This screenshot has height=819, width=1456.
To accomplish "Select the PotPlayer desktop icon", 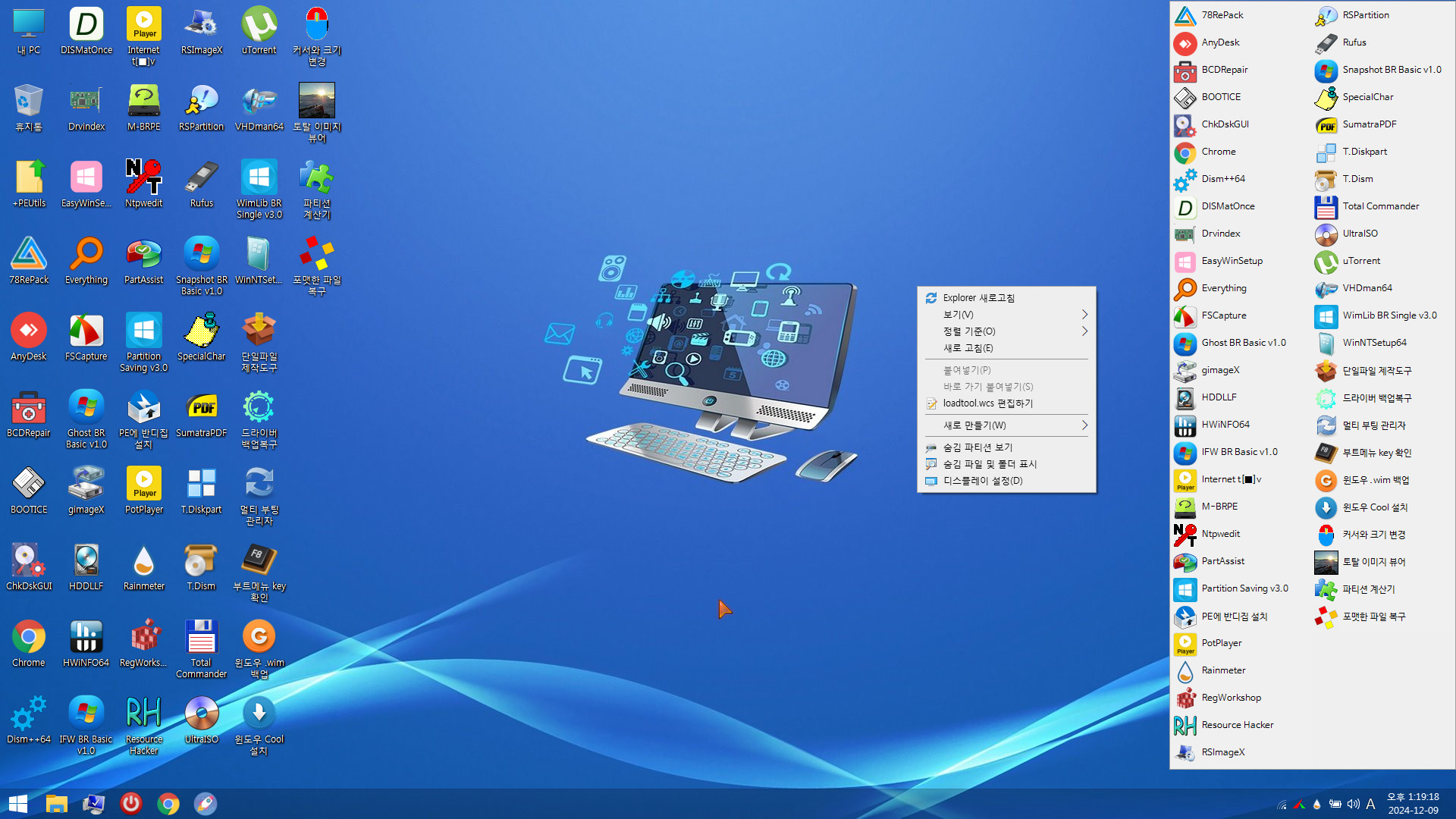I will coord(144,491).
